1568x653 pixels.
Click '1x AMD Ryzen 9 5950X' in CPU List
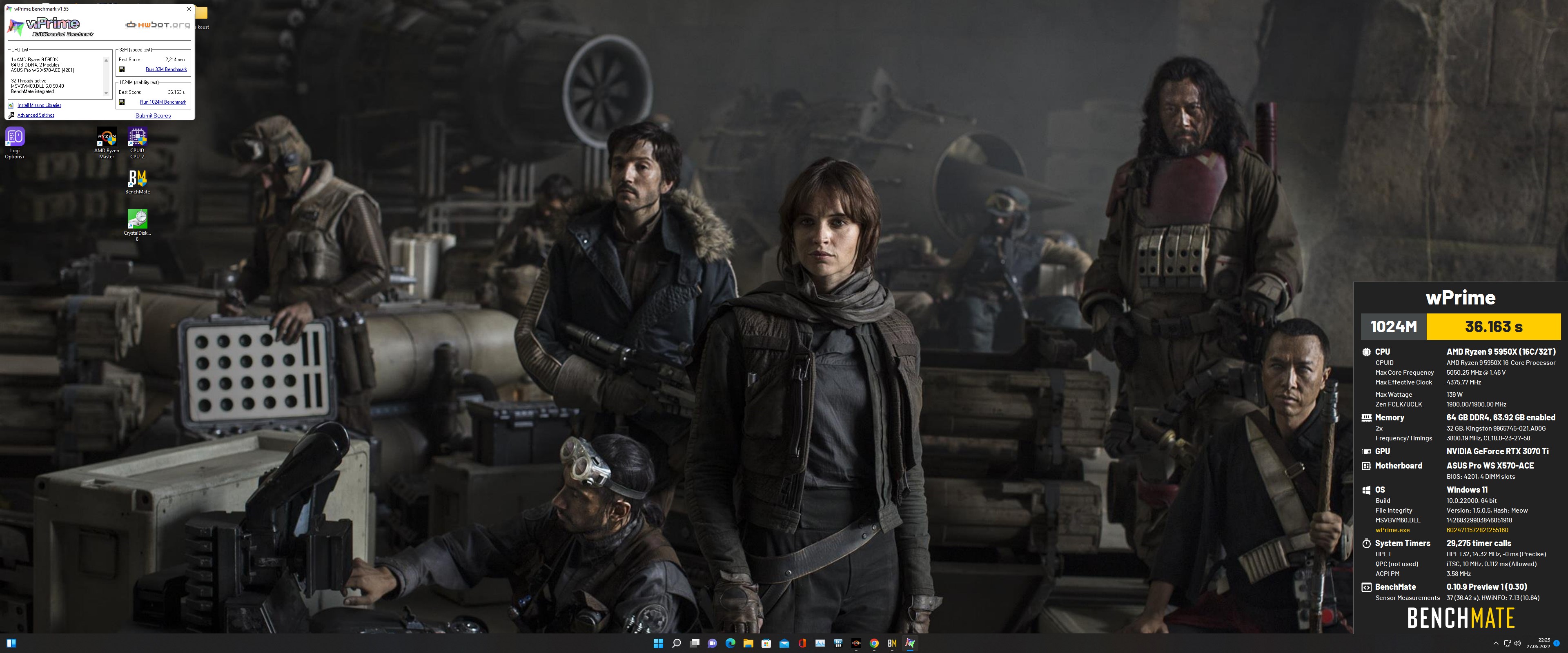(35, 60)
